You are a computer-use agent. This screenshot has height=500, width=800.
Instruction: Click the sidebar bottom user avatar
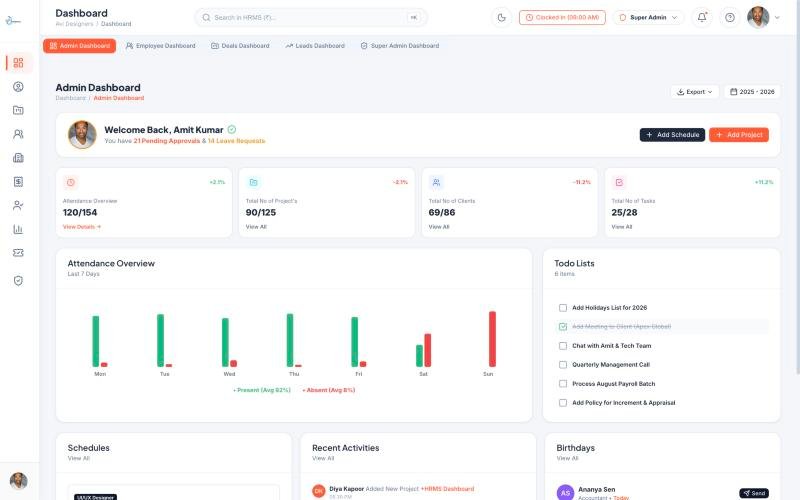click(x=19, y=481)
